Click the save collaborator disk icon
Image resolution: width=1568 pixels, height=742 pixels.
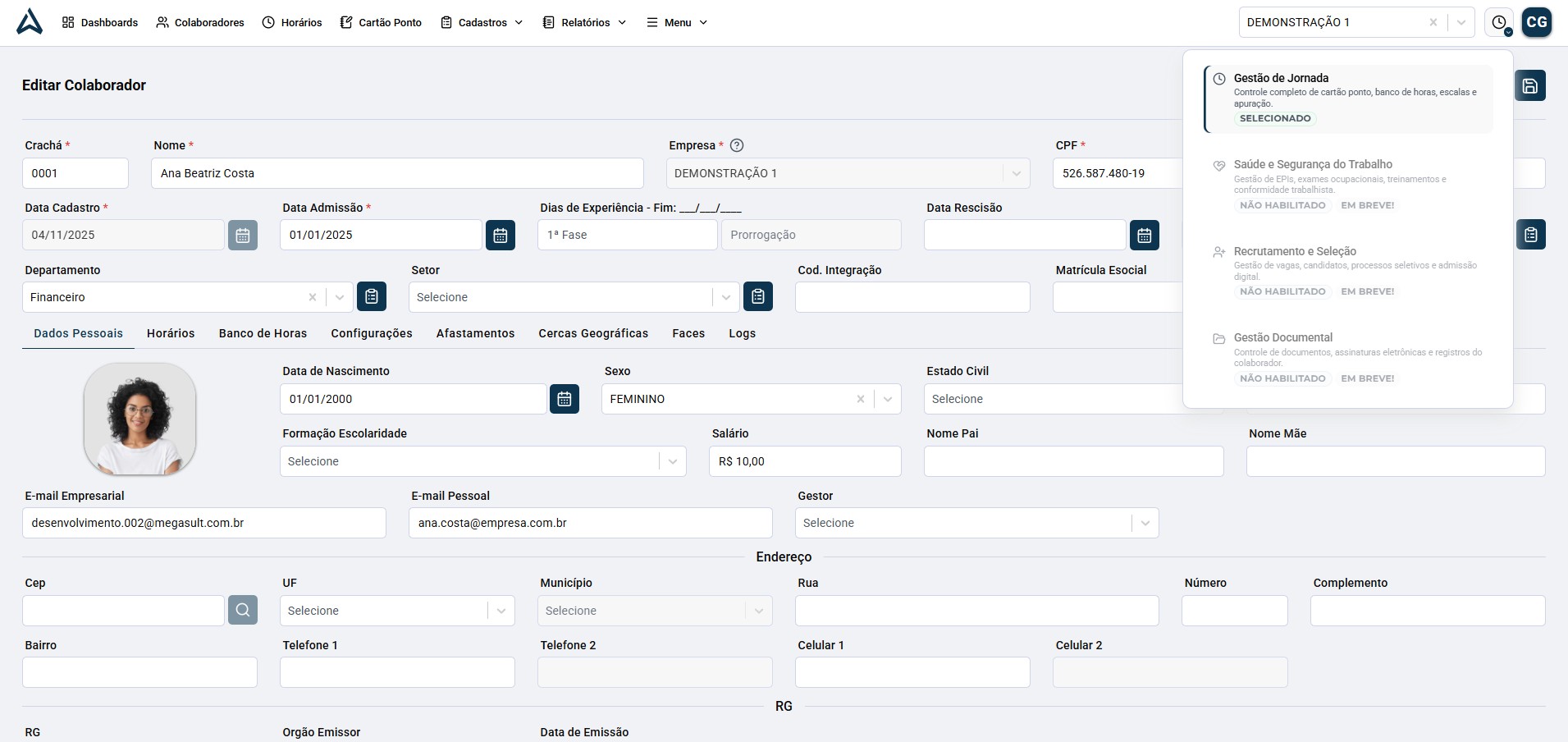click(1530, 85)
